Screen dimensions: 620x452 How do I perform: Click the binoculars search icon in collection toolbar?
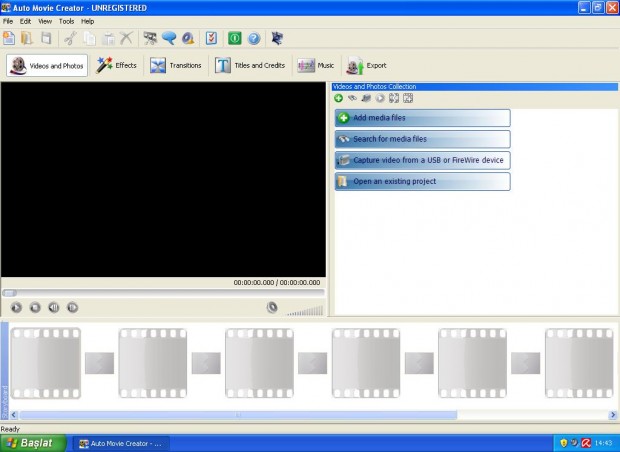pyautogui.click(x=352, y=98)
